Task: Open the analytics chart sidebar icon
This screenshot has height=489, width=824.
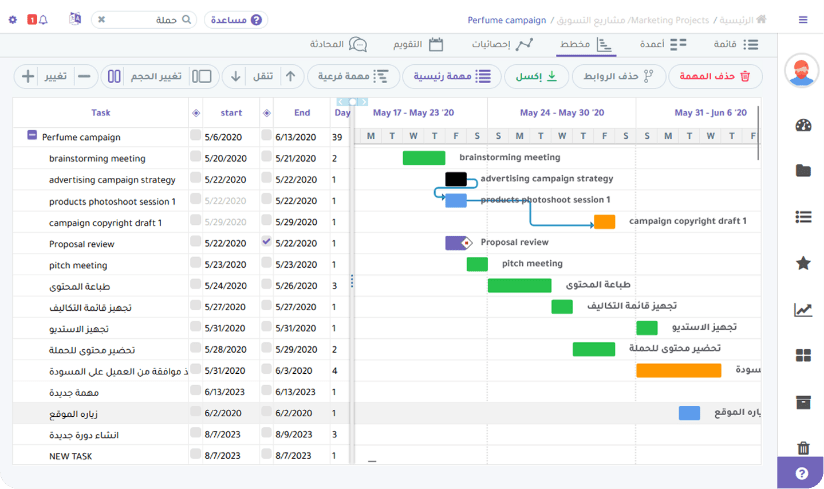Action: click(803, 309)
